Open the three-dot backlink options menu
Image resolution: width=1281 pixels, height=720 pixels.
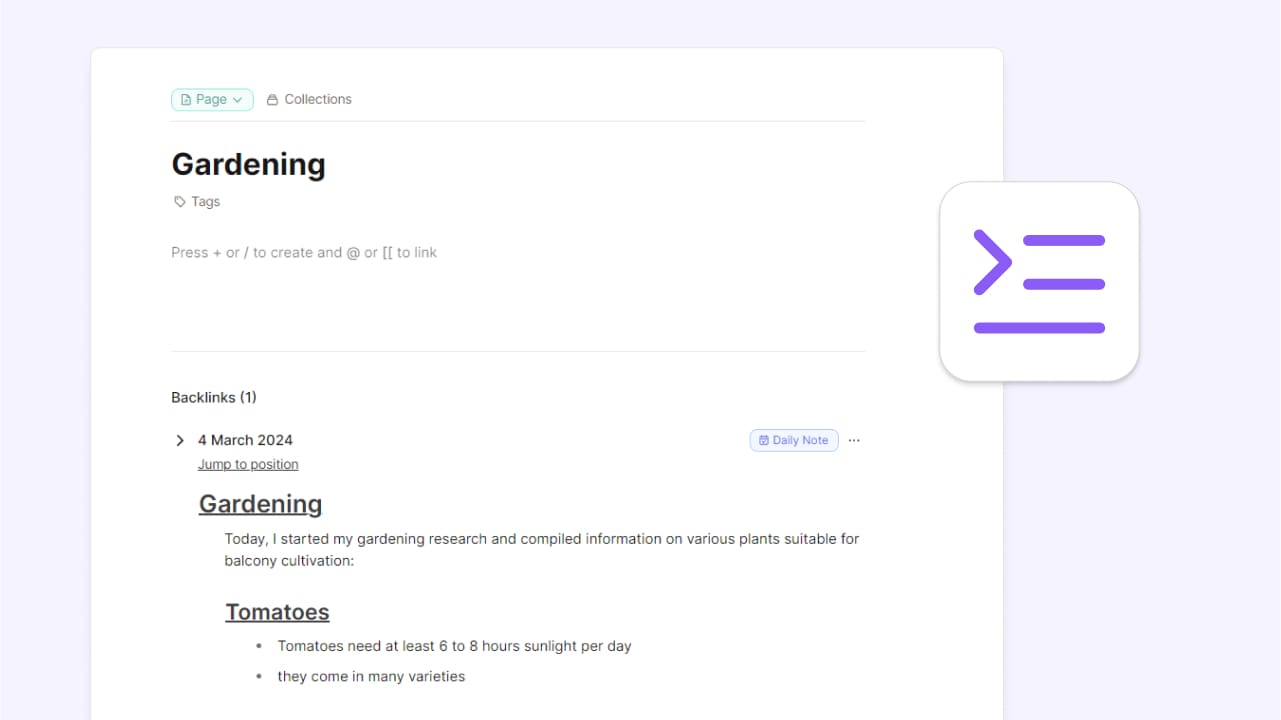(x=854, y=440)
